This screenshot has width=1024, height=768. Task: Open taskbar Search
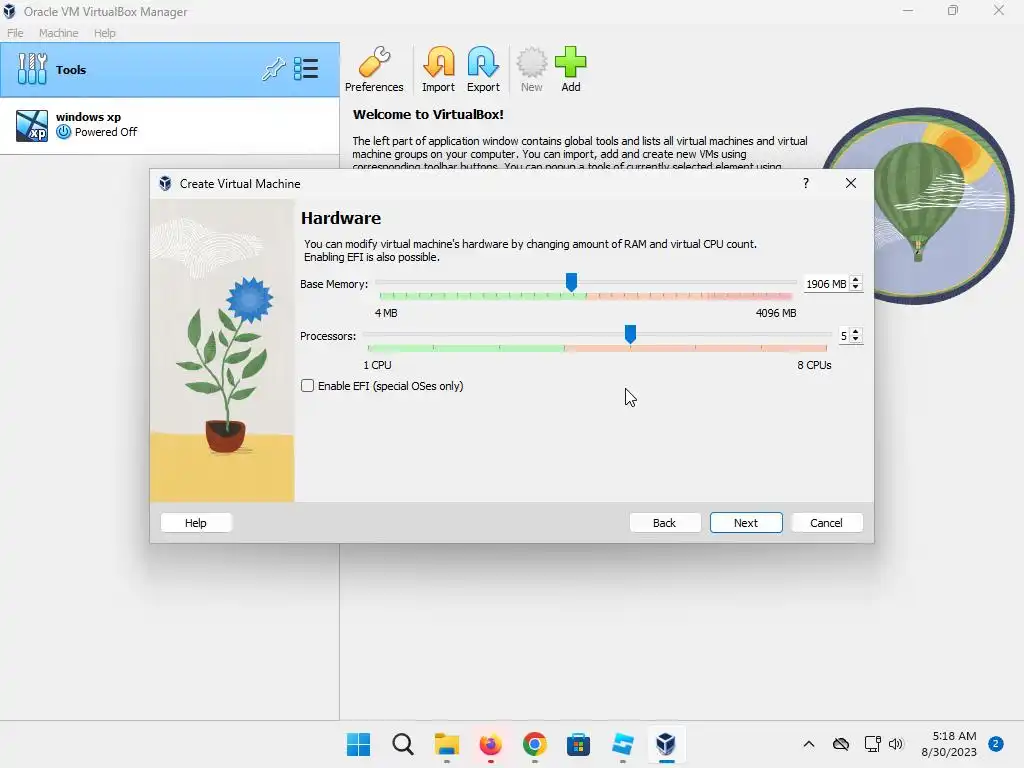(403, 744)
